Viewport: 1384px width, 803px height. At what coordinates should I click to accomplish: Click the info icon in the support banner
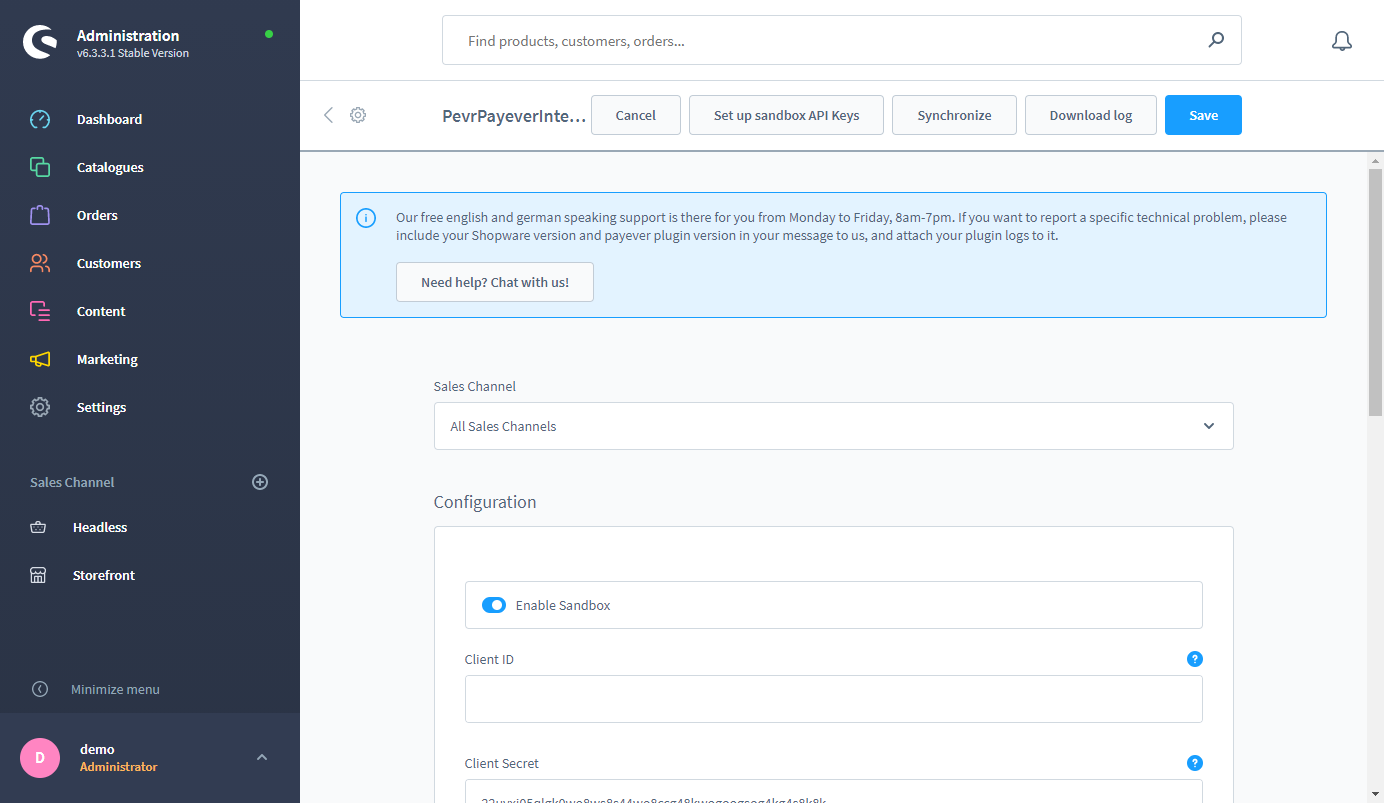[x=366, y=218]
